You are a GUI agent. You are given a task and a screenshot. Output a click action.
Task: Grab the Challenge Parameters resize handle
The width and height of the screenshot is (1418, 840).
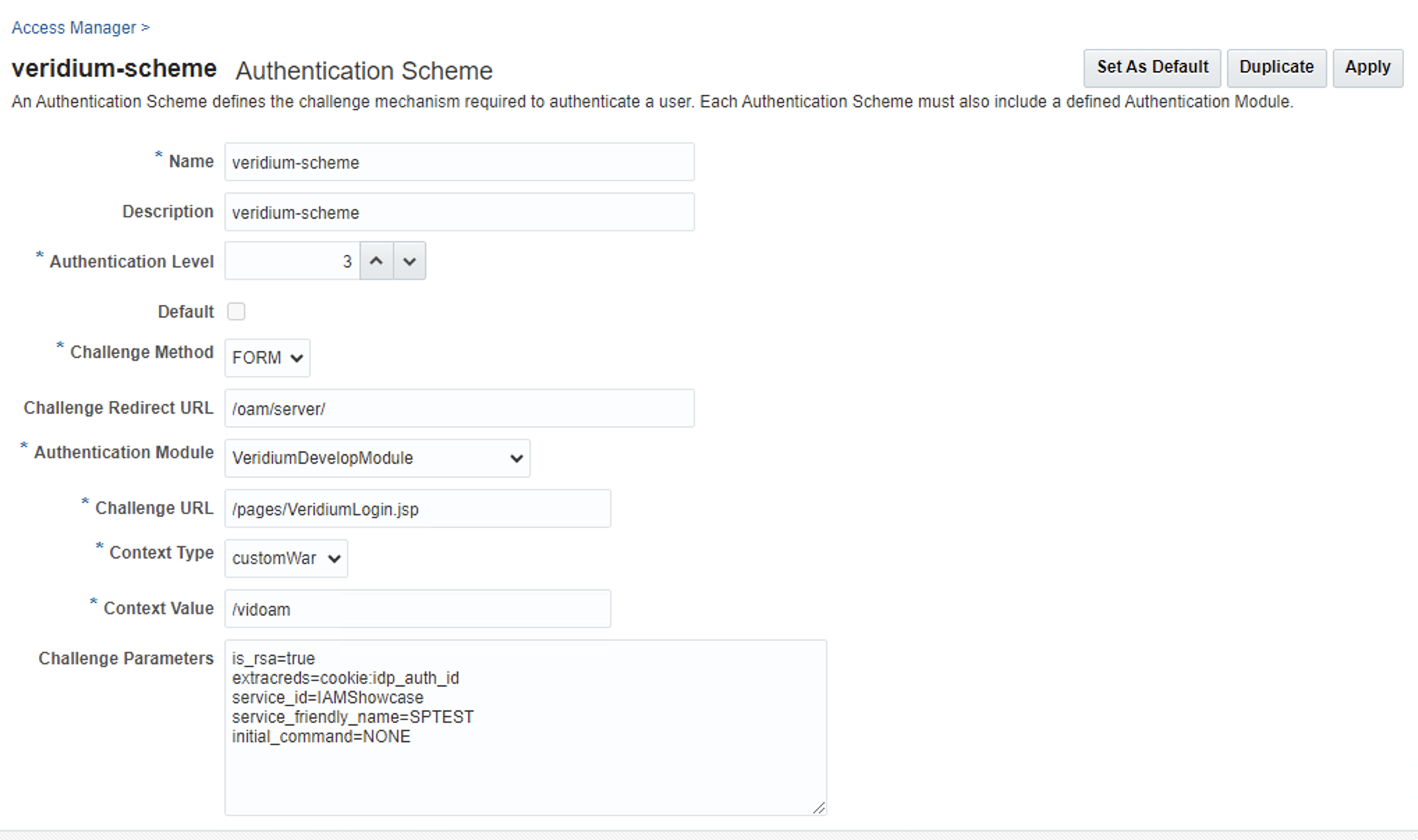[x=819, y=808]
